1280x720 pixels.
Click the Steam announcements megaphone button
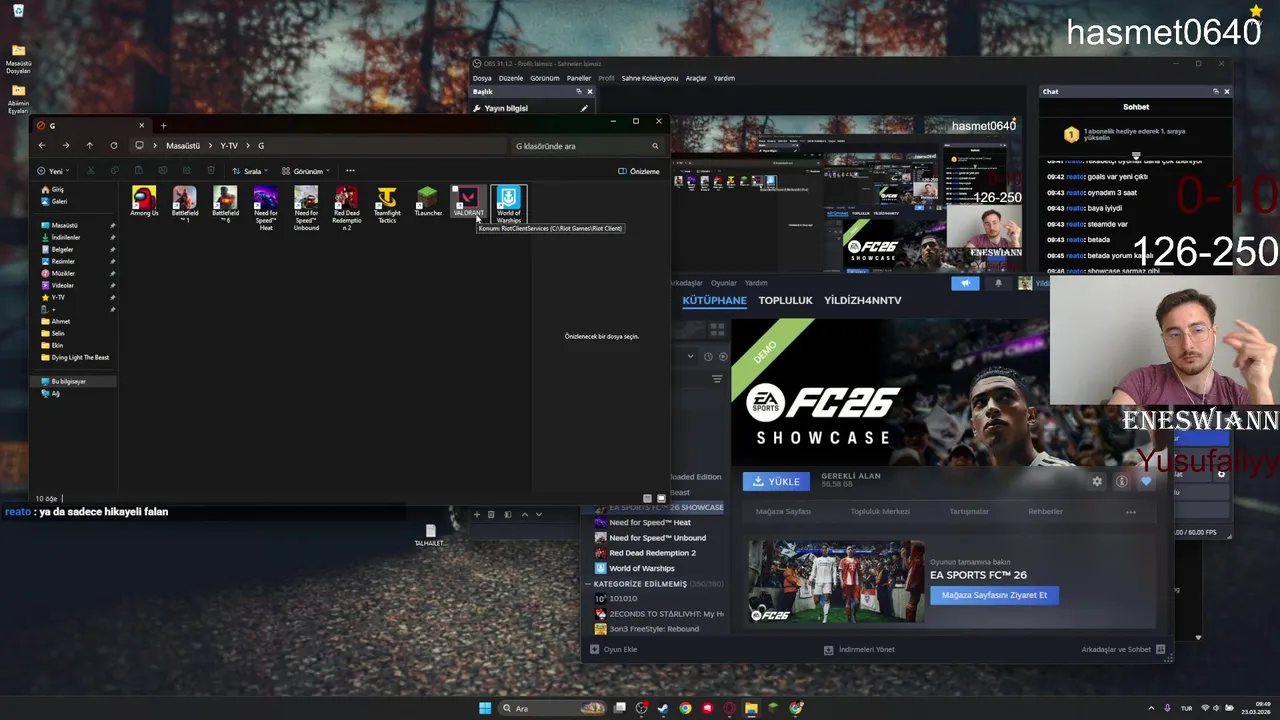coord(965,283)
